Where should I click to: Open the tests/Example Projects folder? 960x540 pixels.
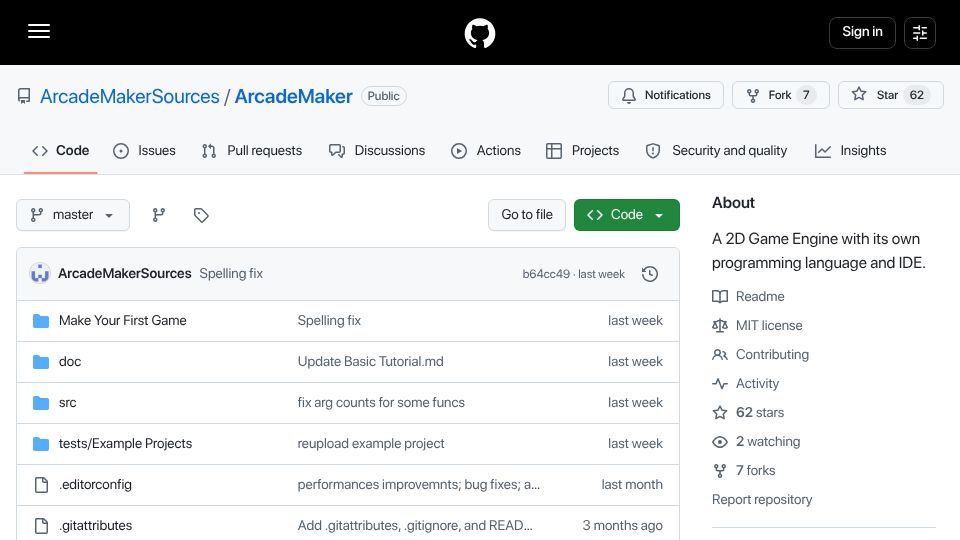coord(126,443)
